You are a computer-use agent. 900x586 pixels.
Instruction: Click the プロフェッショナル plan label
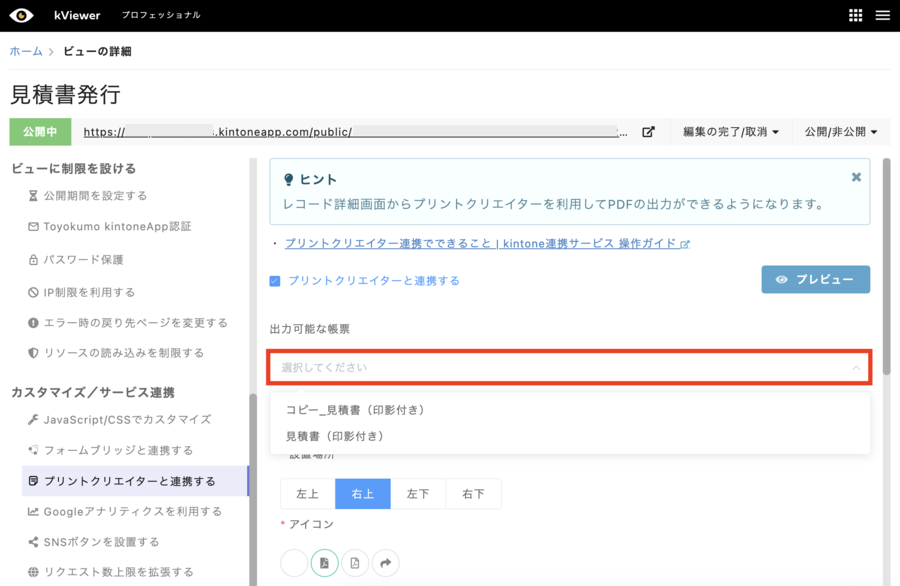click(161, 15)
